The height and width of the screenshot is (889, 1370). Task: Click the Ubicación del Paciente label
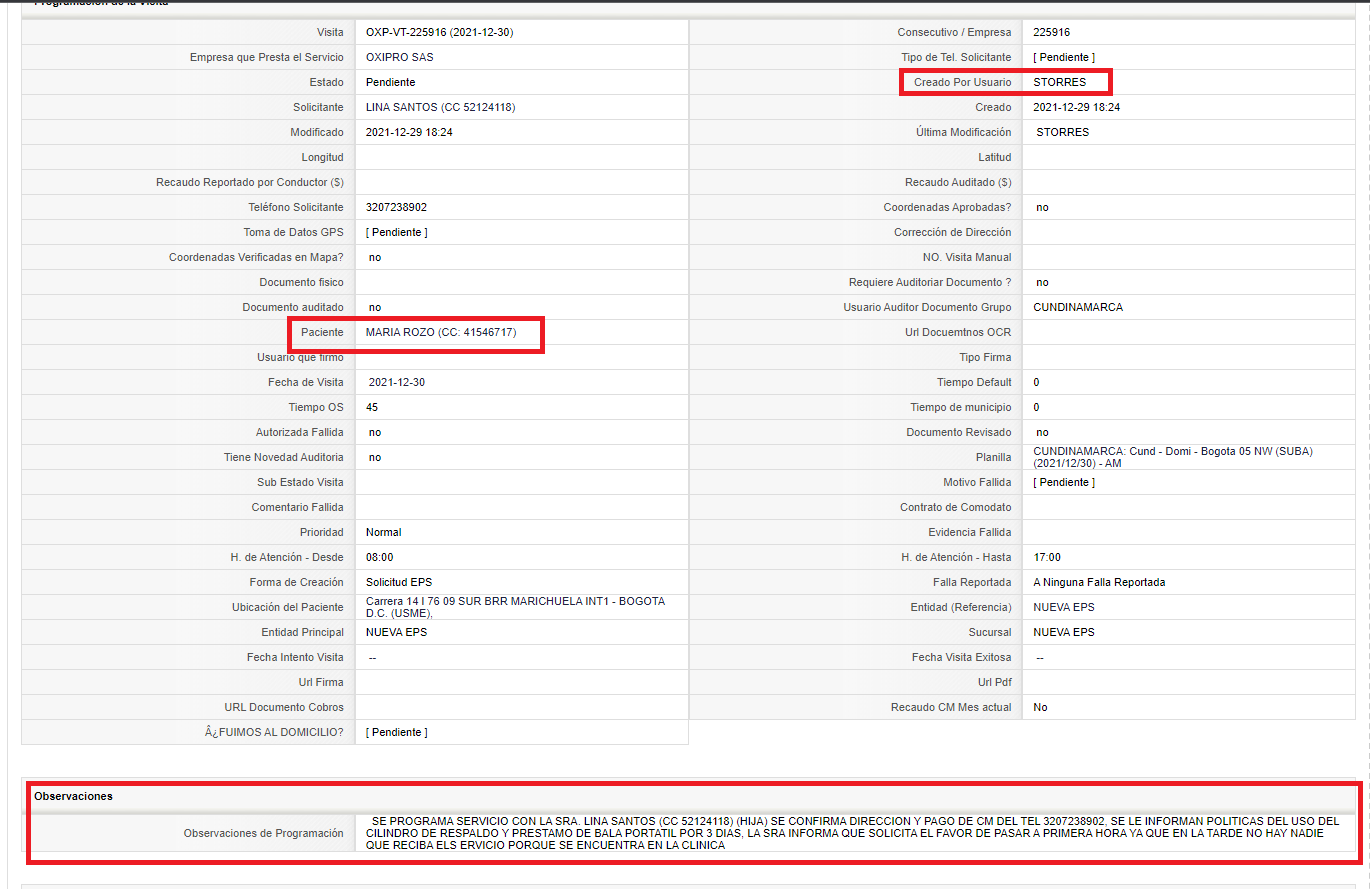pyautogui.click(x=288, y=607)
